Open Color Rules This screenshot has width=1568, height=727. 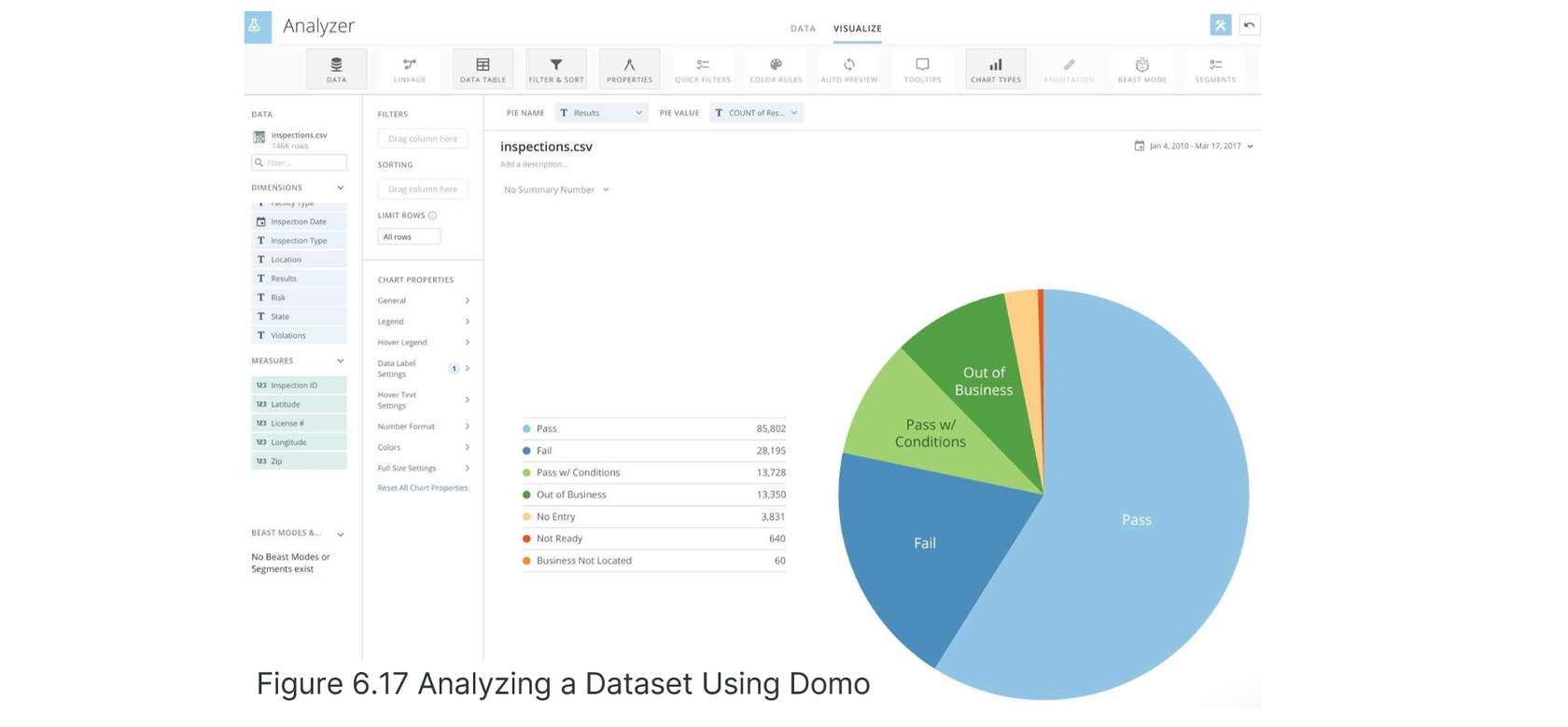tap(776, 69)
